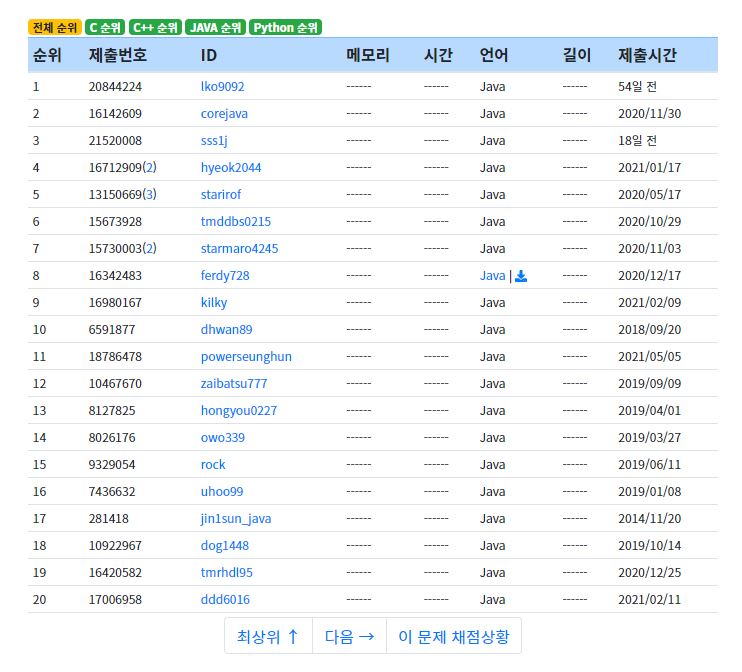This screenshot has height=672, width=742.
Task: Open user profile sss1j
Action: 214,141
